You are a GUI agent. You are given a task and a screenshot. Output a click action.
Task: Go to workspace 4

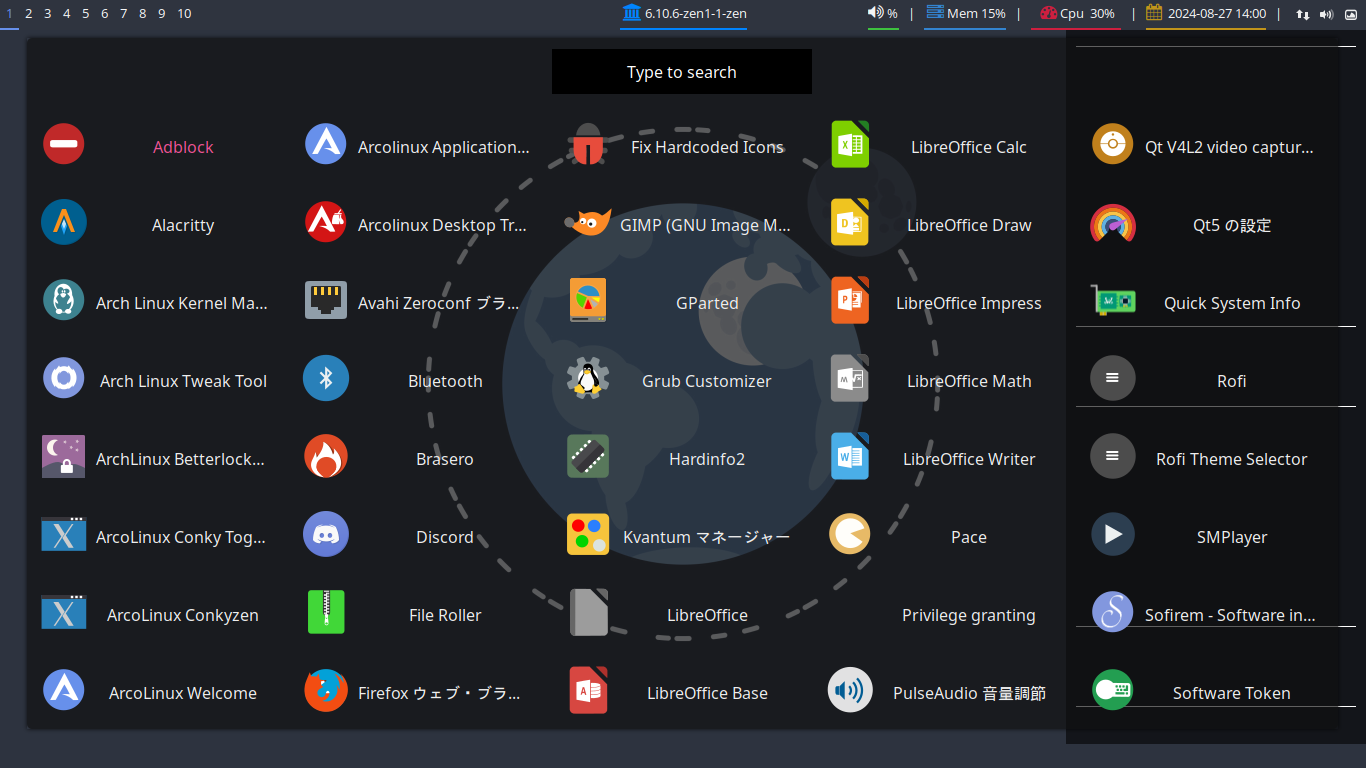pyautogui.click(x=66, y=14)
